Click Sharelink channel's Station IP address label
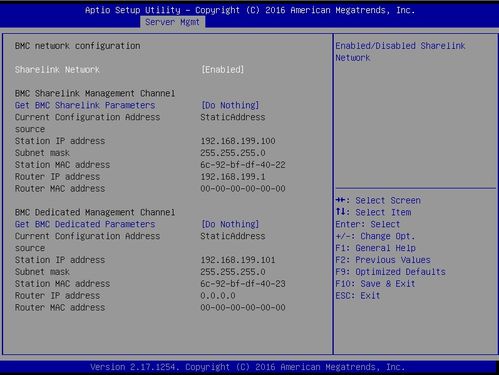The image size is (499, 375). pyautogui.click(x=60, y=141)
